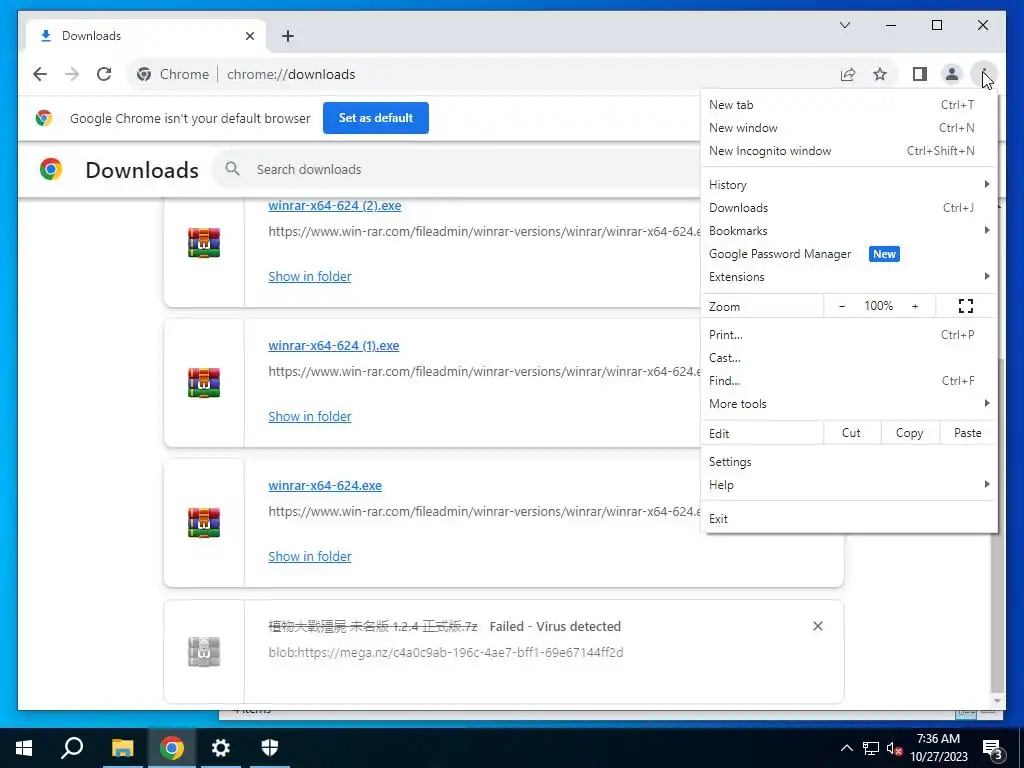The height and width of the screenshot is (768, 1024).
Task: Open the Windows Start menu
Action: (24, 748)
